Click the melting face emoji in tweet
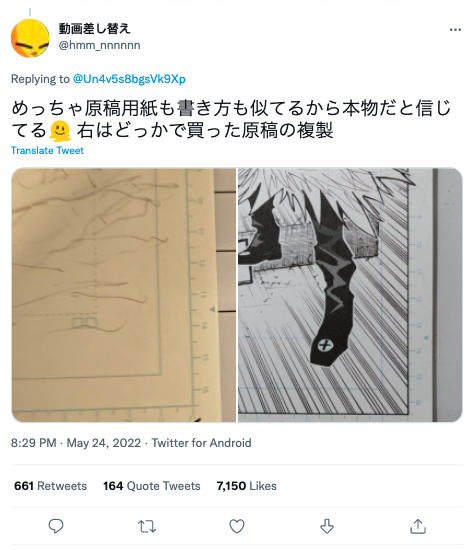475x550 pixels. tap(60, 131)
